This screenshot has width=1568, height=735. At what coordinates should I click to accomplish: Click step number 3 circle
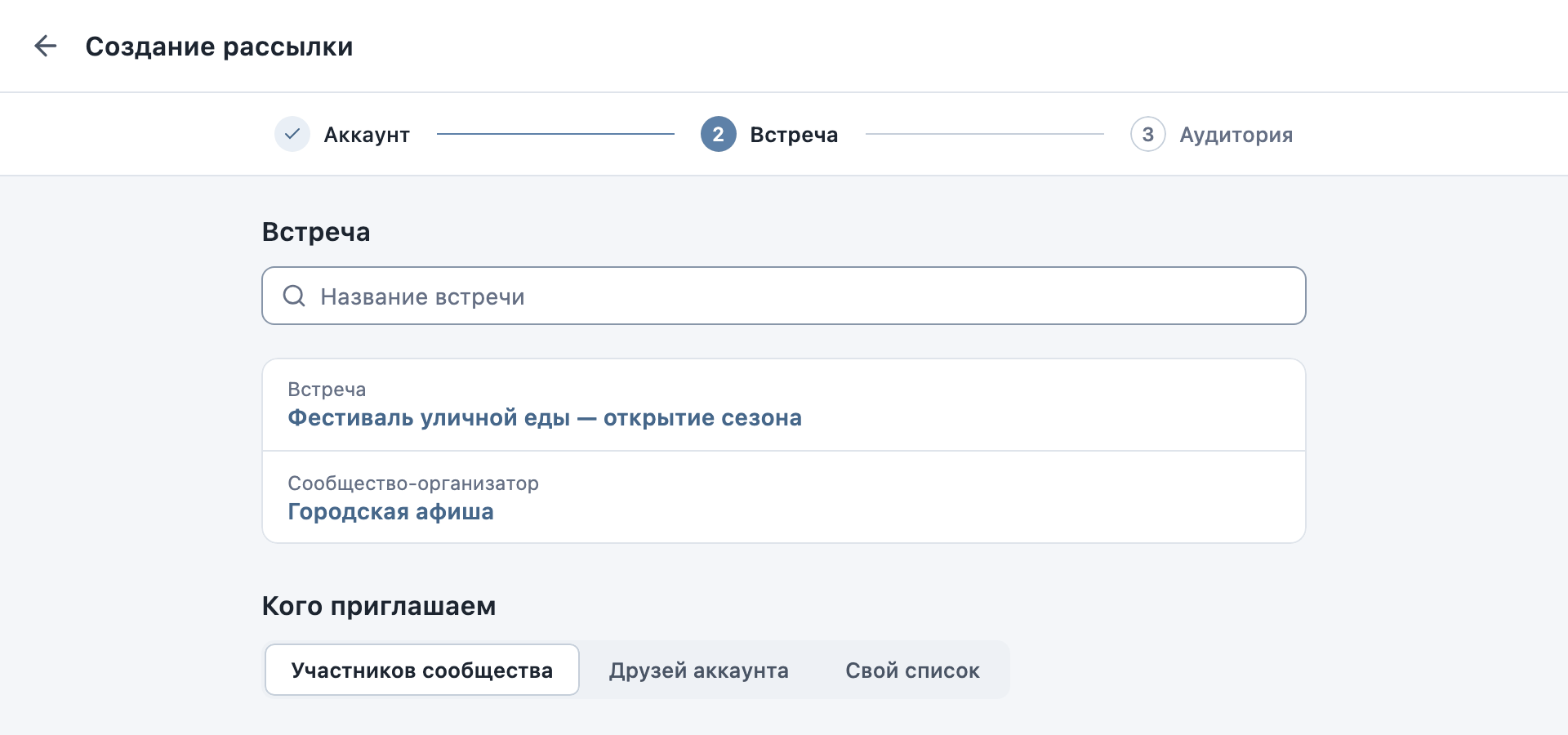[1148, 134]
